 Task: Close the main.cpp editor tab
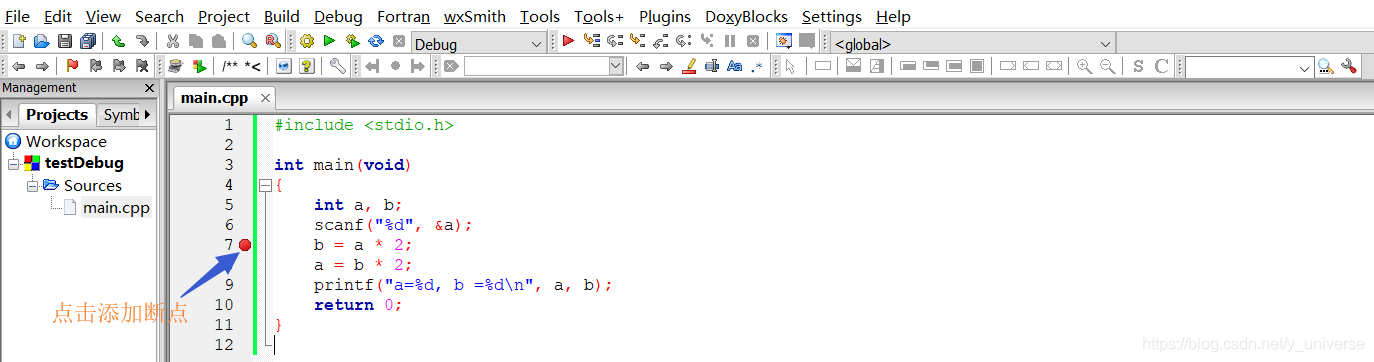pyautogui.click(x=266, y=98)
